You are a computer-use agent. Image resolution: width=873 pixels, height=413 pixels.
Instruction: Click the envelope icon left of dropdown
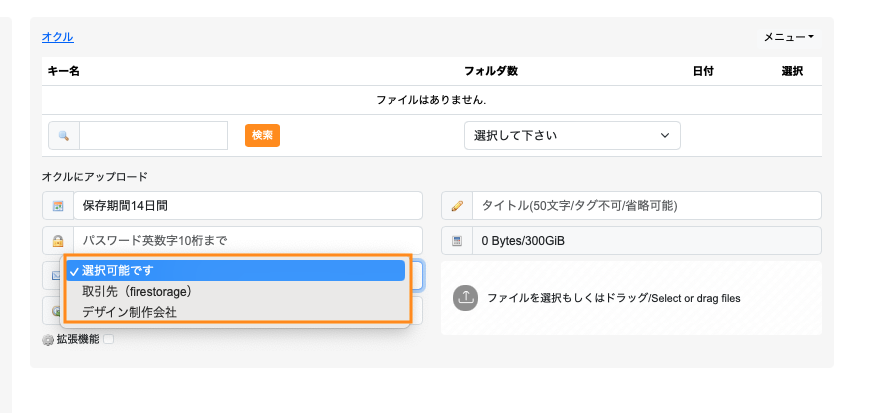coord(55,276)
